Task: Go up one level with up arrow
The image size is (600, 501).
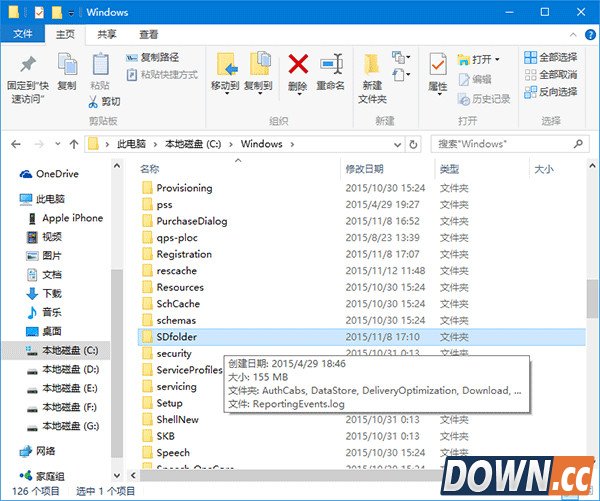Action: pos(74,144)
